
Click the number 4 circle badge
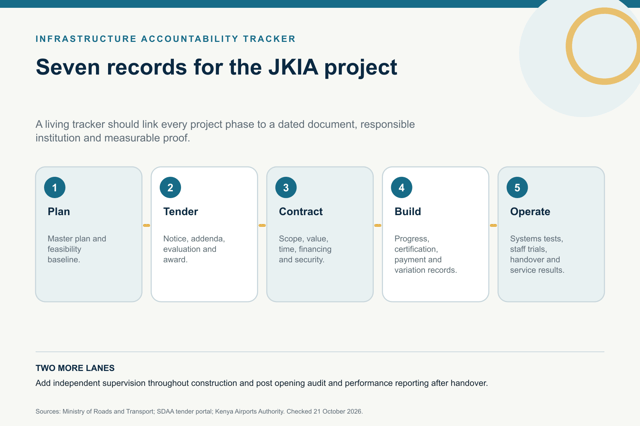[401, 187]
